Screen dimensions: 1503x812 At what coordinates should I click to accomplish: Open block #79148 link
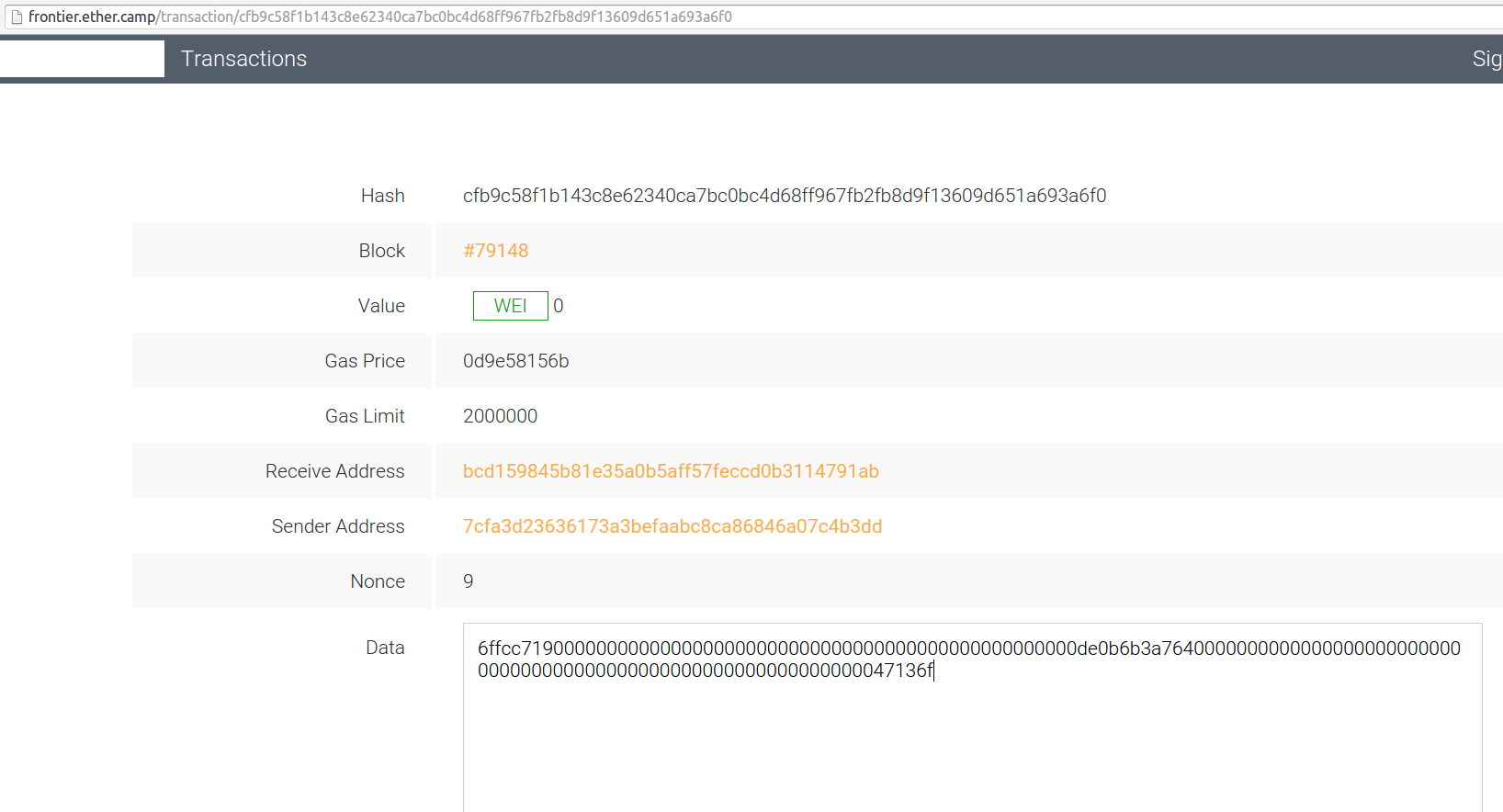click(495, 251)
